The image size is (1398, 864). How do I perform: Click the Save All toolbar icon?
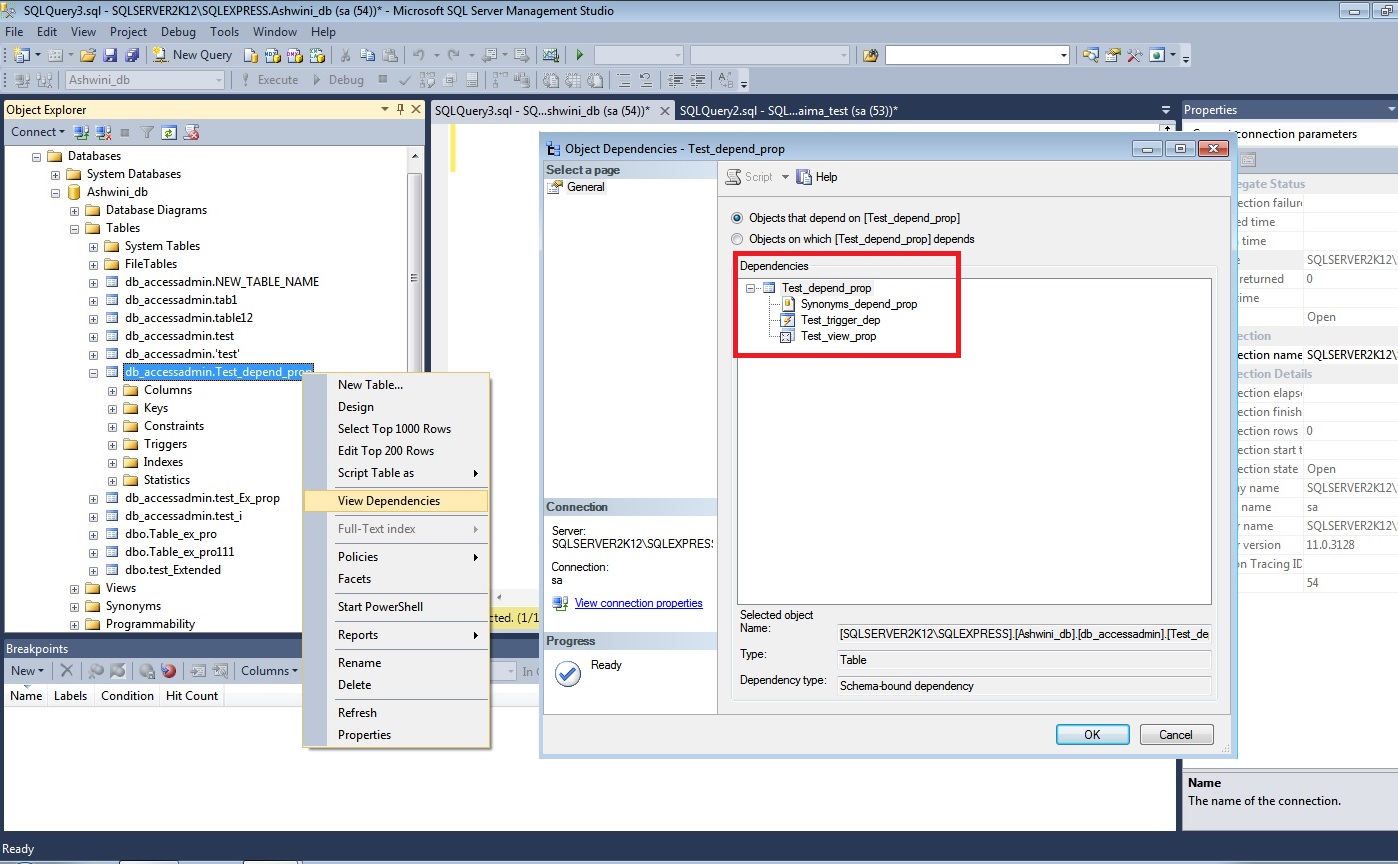point(131,55)
